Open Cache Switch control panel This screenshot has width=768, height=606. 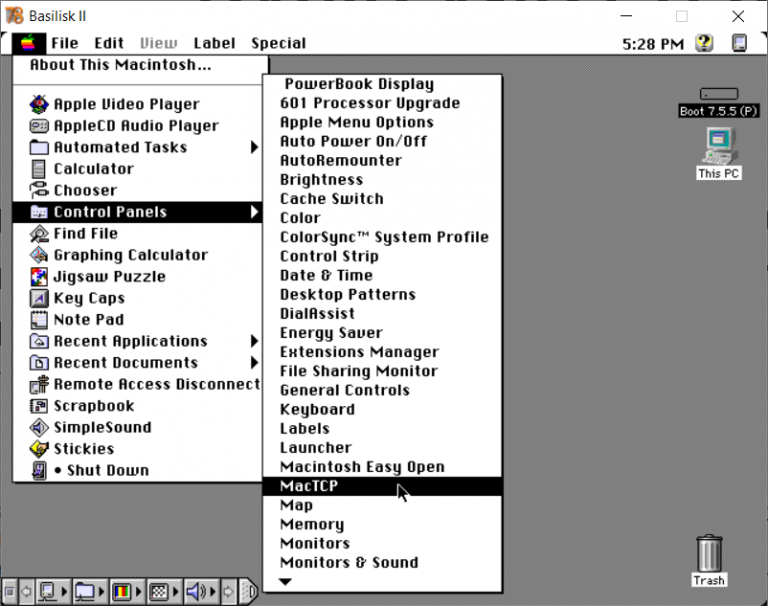click(x=382, y=199)
